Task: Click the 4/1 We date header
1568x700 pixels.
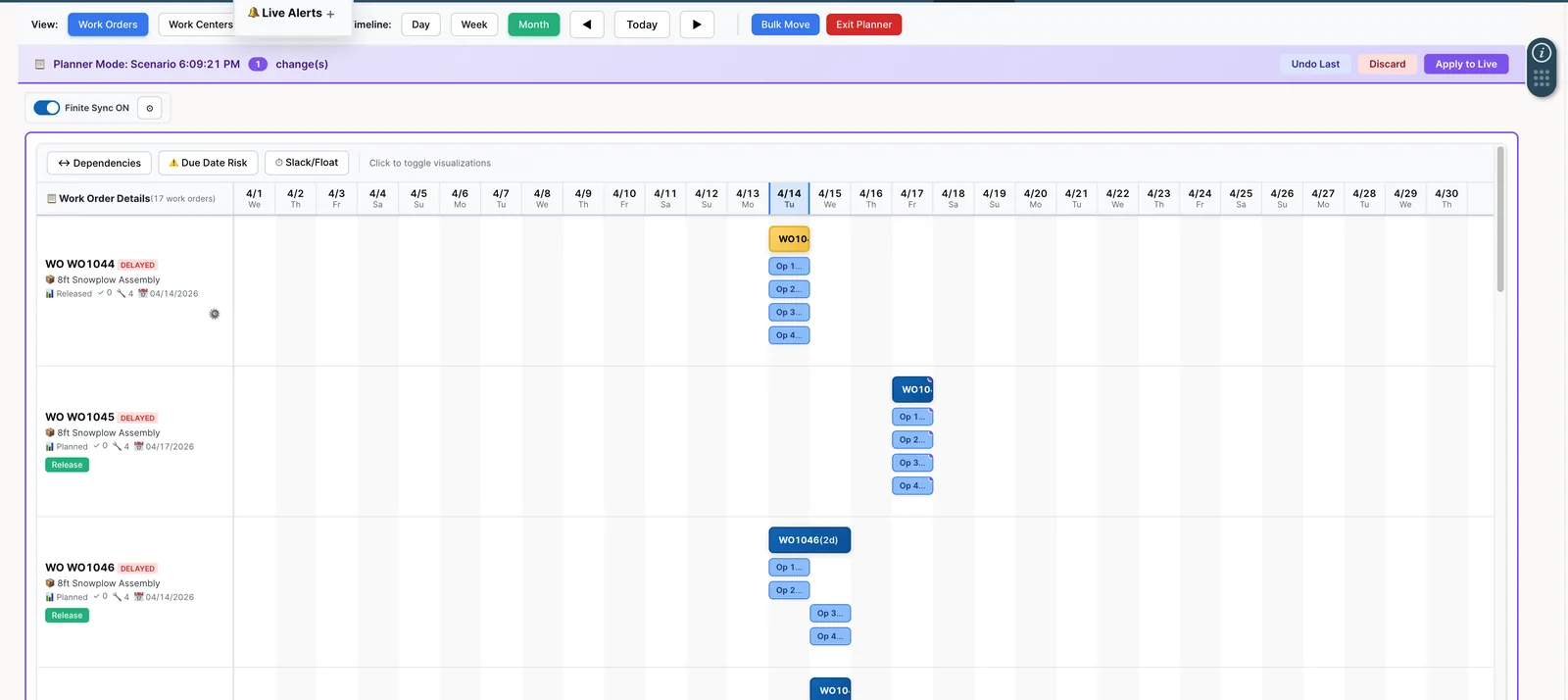Action: 254,198
